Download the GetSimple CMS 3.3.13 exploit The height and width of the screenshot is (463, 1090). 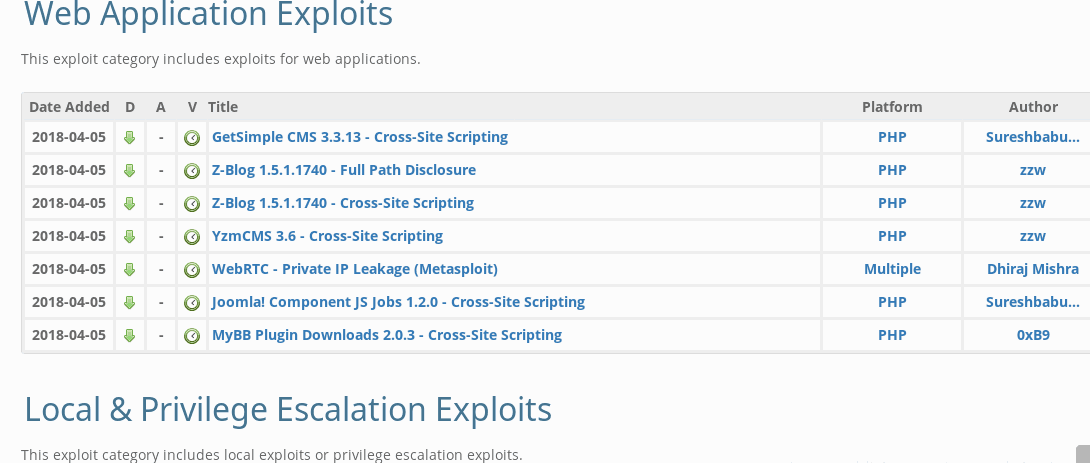129,138
